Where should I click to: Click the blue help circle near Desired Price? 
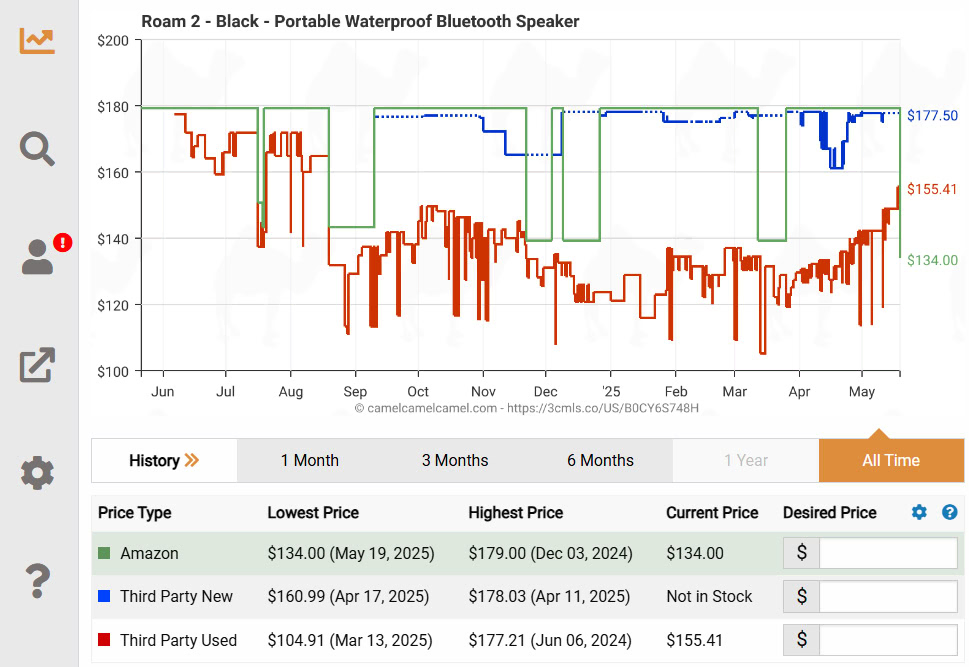(949, 513)
